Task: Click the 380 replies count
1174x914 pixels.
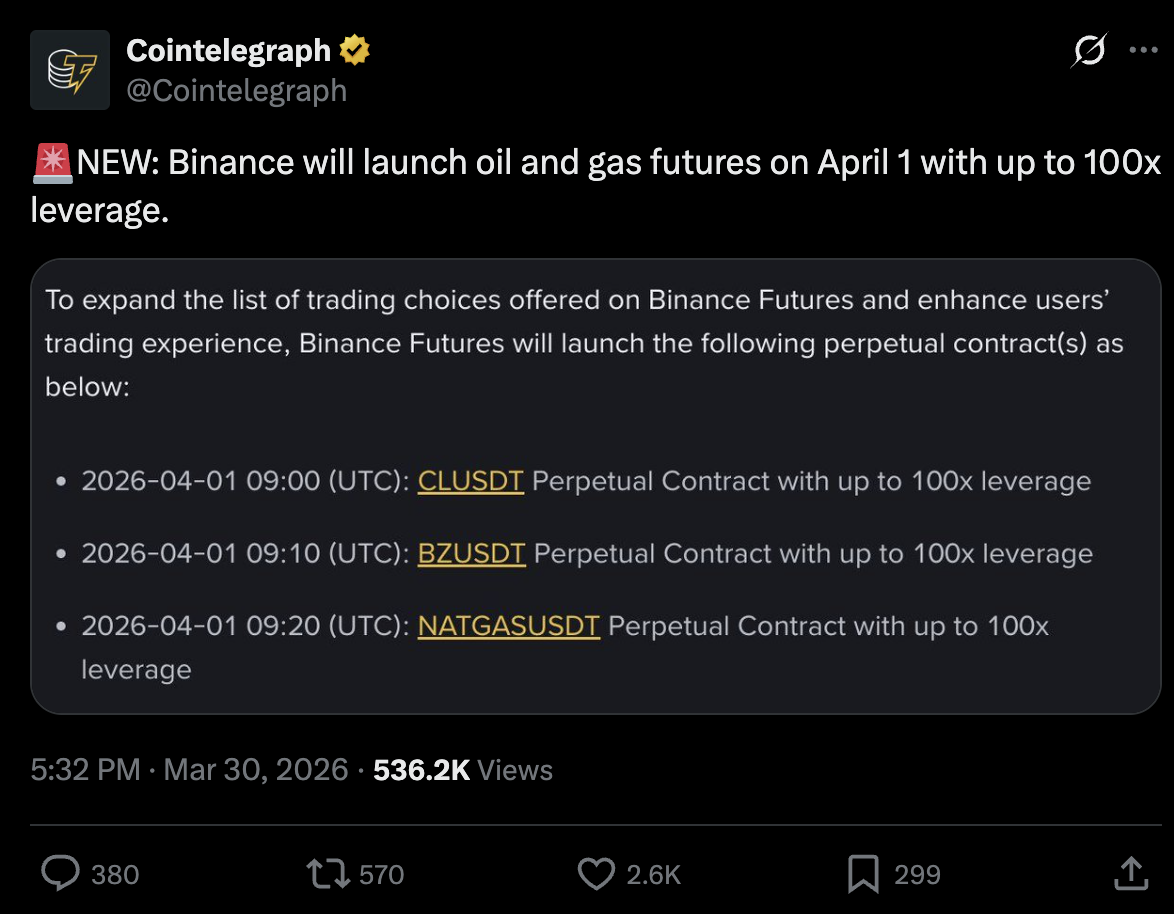Action: (x=115, y=875)
